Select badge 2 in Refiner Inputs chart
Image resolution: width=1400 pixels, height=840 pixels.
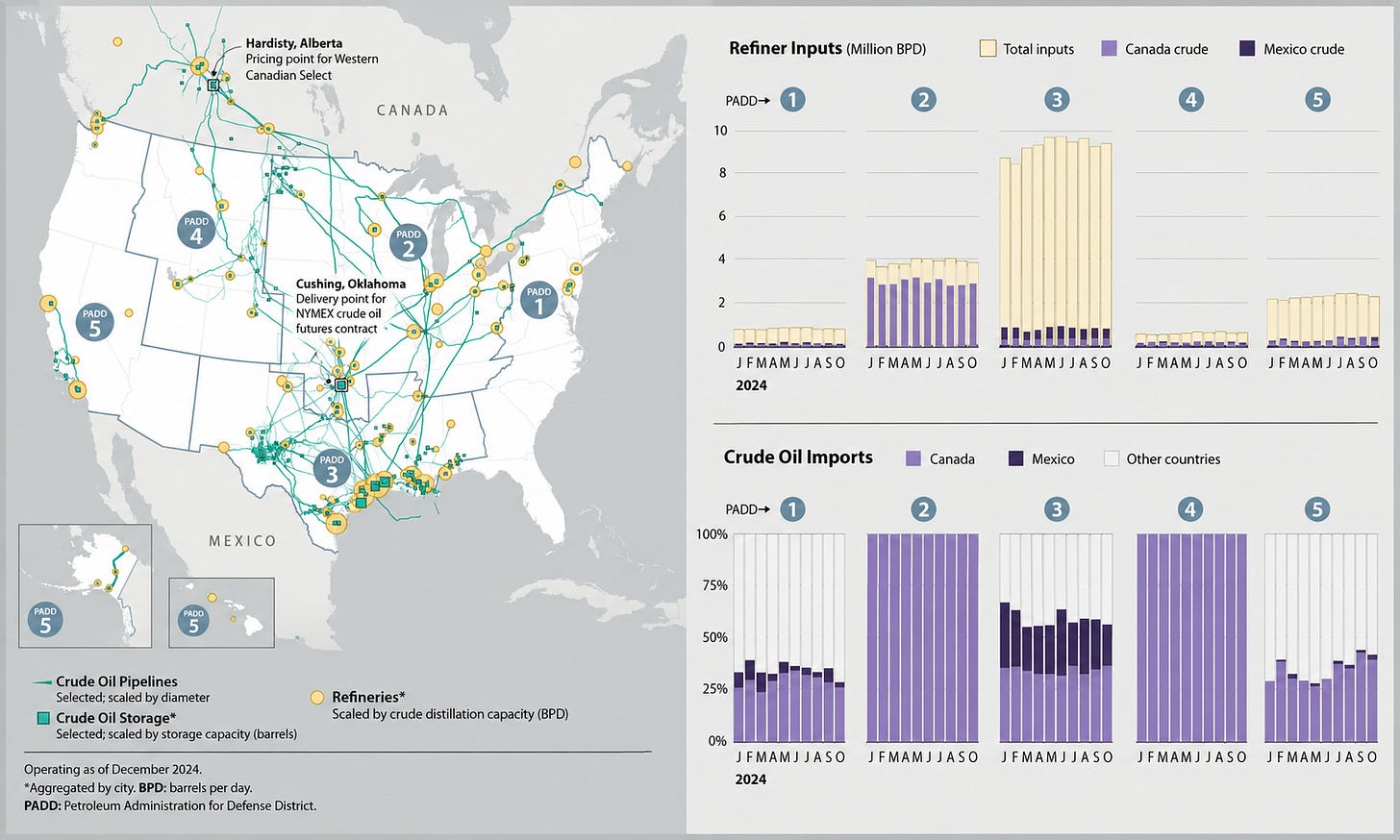(923, 99)
